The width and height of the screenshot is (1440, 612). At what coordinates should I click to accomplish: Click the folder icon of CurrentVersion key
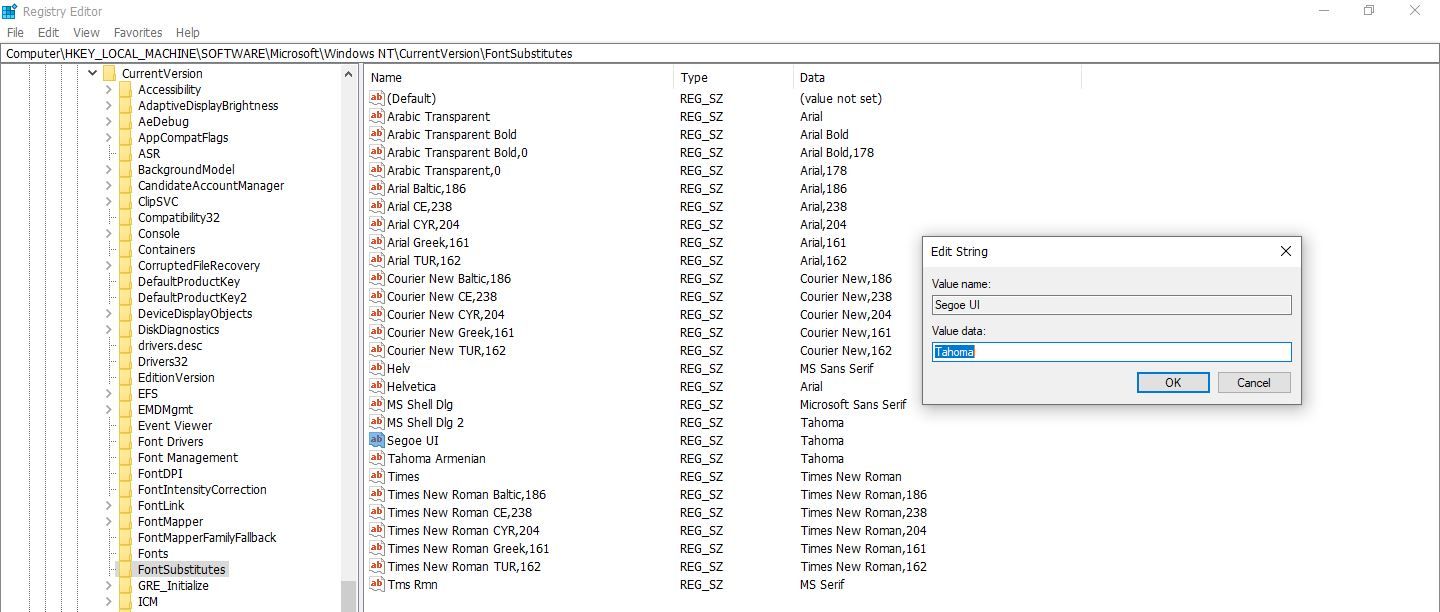[x=109, y=73]
